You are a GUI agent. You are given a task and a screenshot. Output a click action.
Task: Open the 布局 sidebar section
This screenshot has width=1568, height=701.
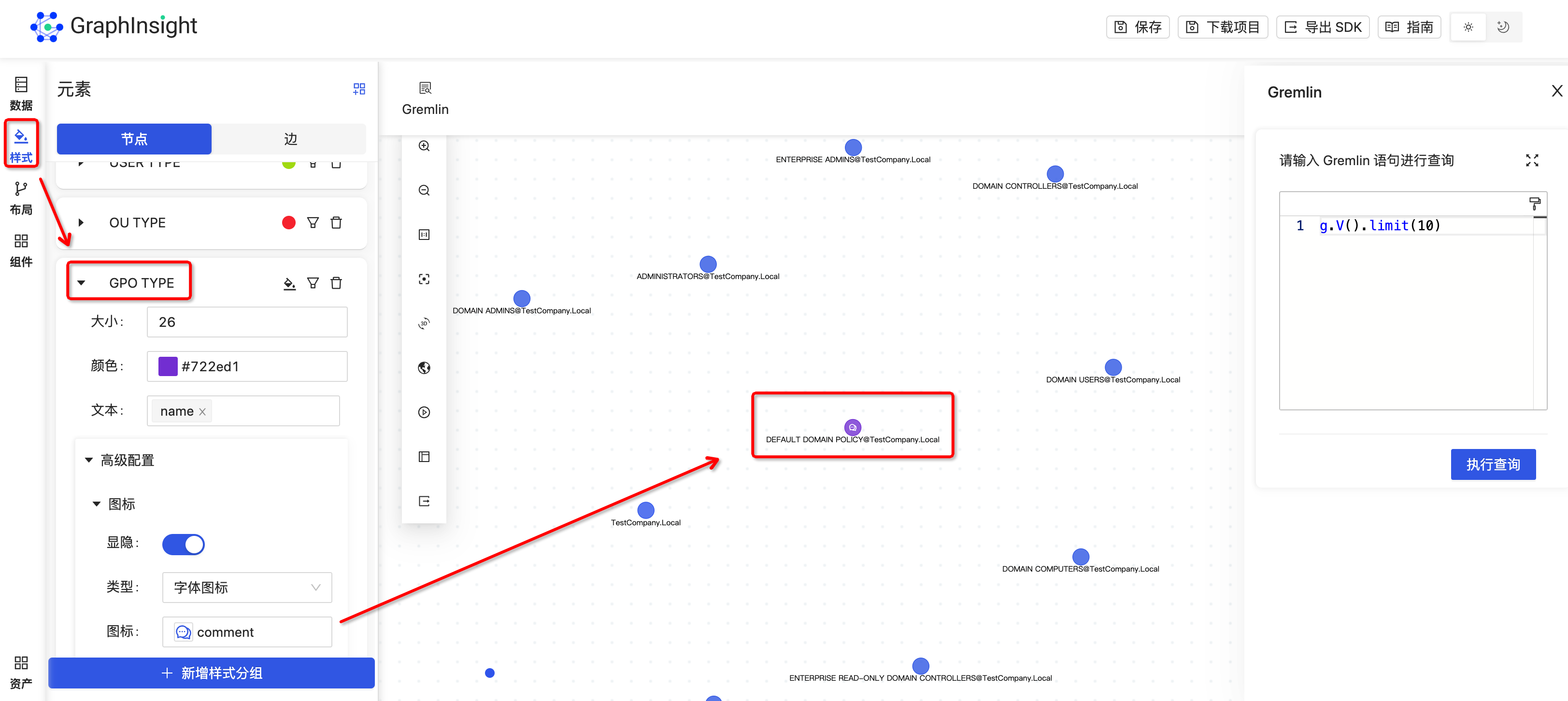tap(21, 198)
